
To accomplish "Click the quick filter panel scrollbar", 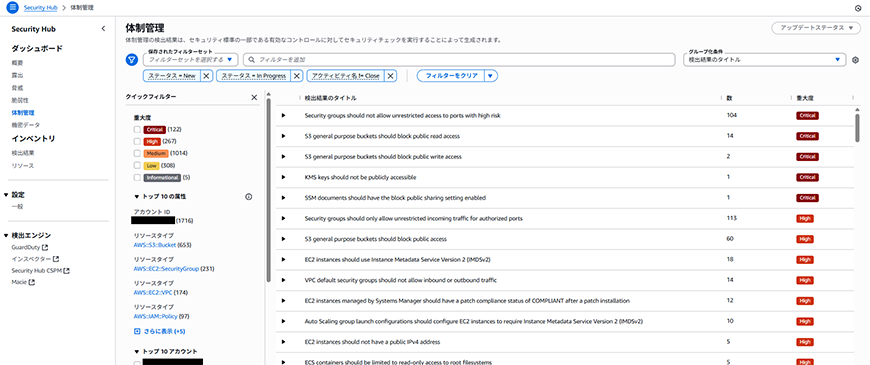I will [269, 189].
